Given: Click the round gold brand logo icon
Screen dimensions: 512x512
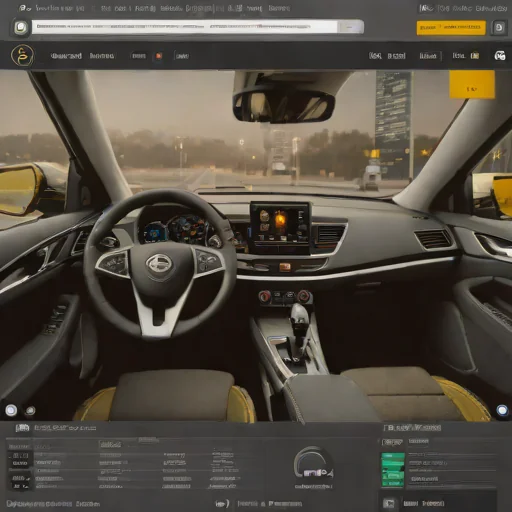Looking at the screenshot, I should tap(22, 55).
